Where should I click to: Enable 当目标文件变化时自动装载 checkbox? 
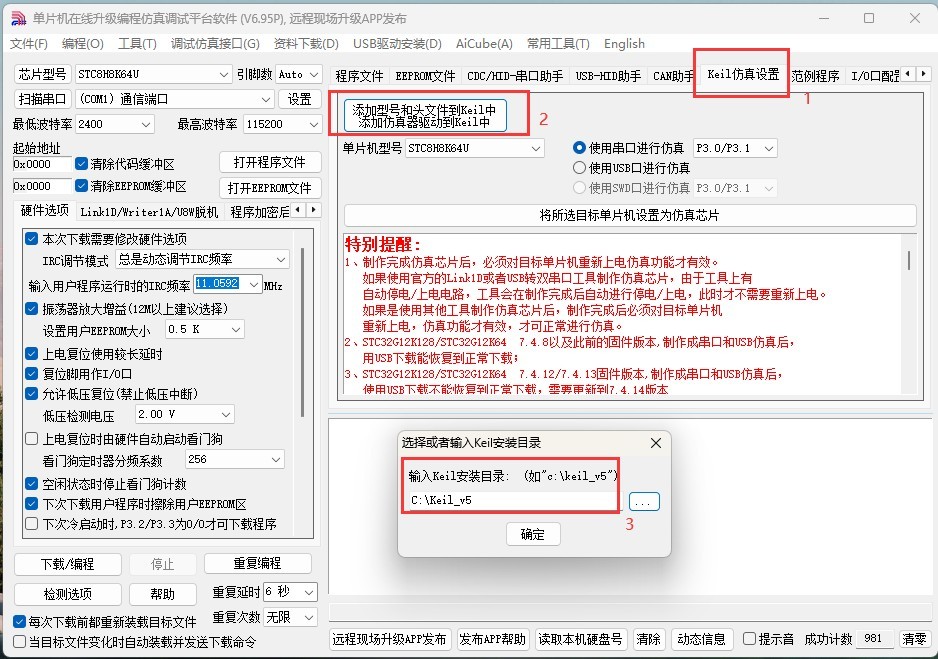point(19,642)
